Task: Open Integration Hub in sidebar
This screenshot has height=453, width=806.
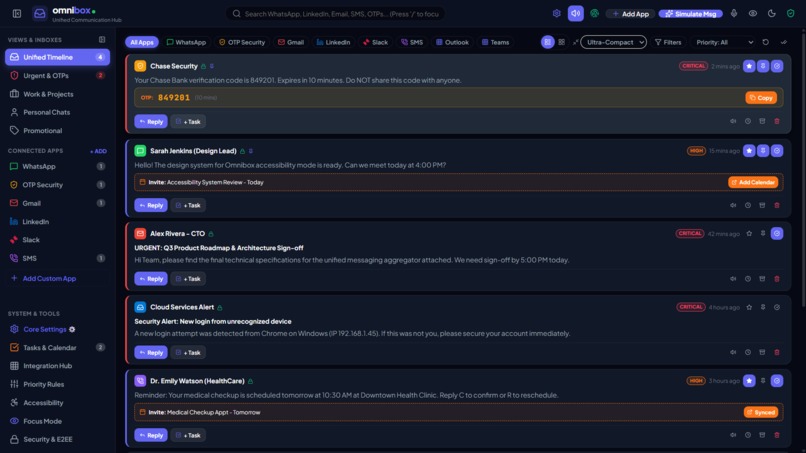Action: tap(57, 366)
